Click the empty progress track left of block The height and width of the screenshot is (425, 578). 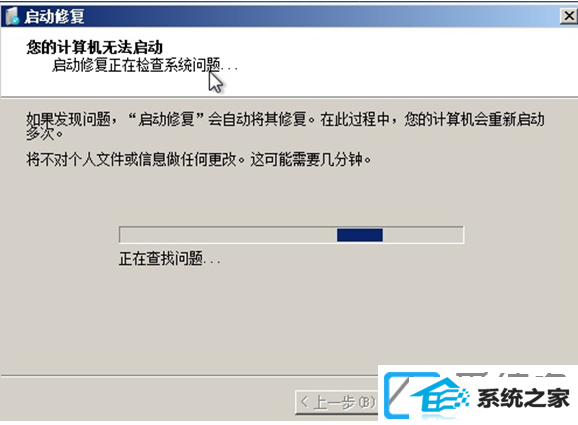(228, 235)
